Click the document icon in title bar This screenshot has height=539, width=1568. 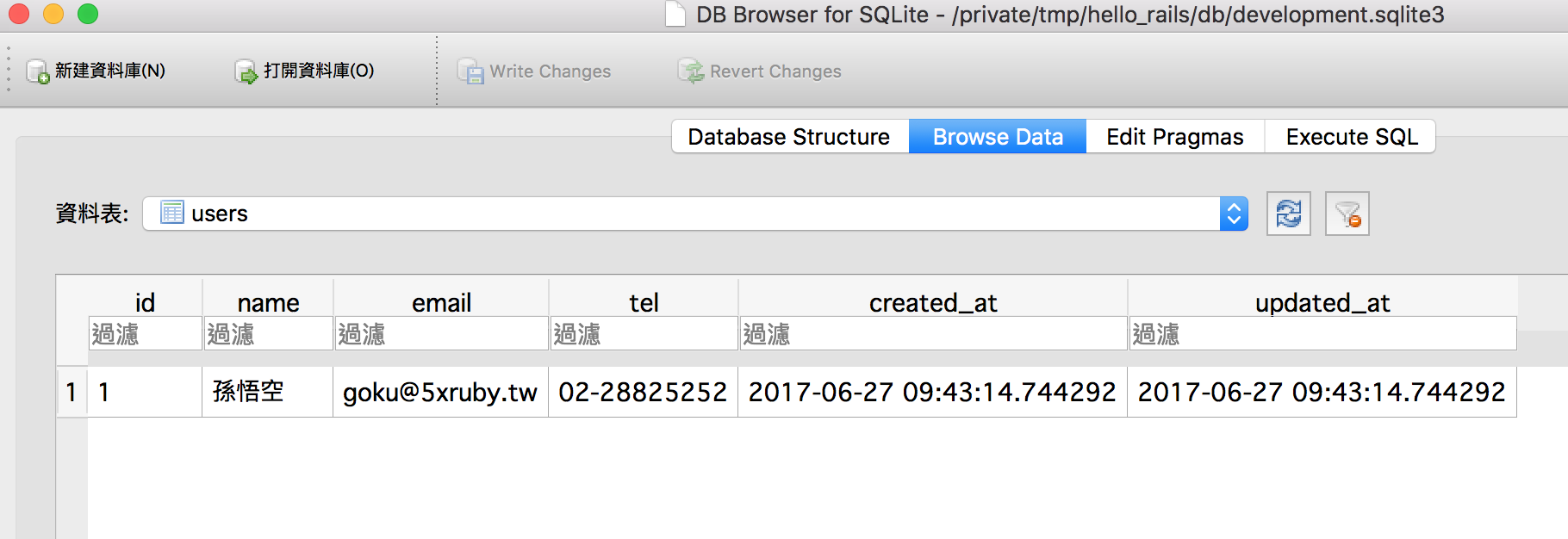pyautogui.click(x=675, y=15)
